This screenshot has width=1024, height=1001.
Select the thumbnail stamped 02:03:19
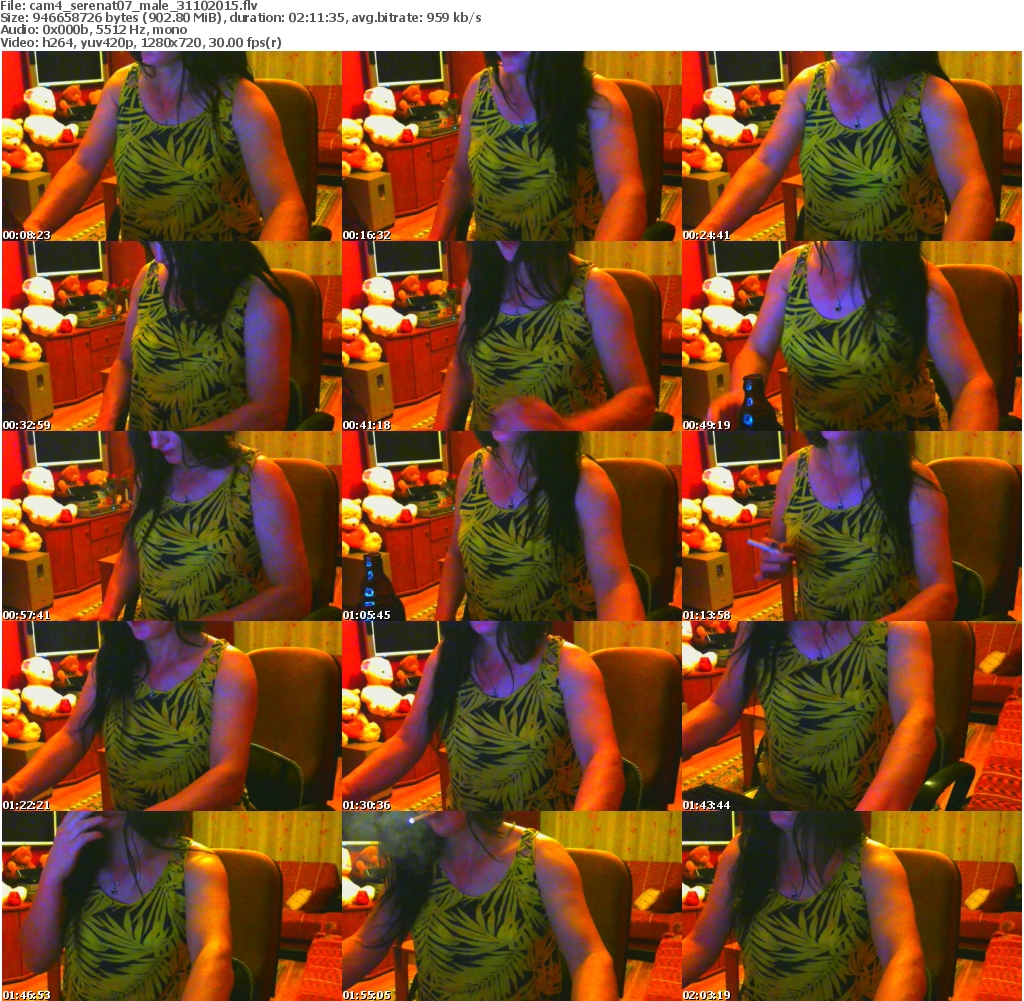(852, 906)
